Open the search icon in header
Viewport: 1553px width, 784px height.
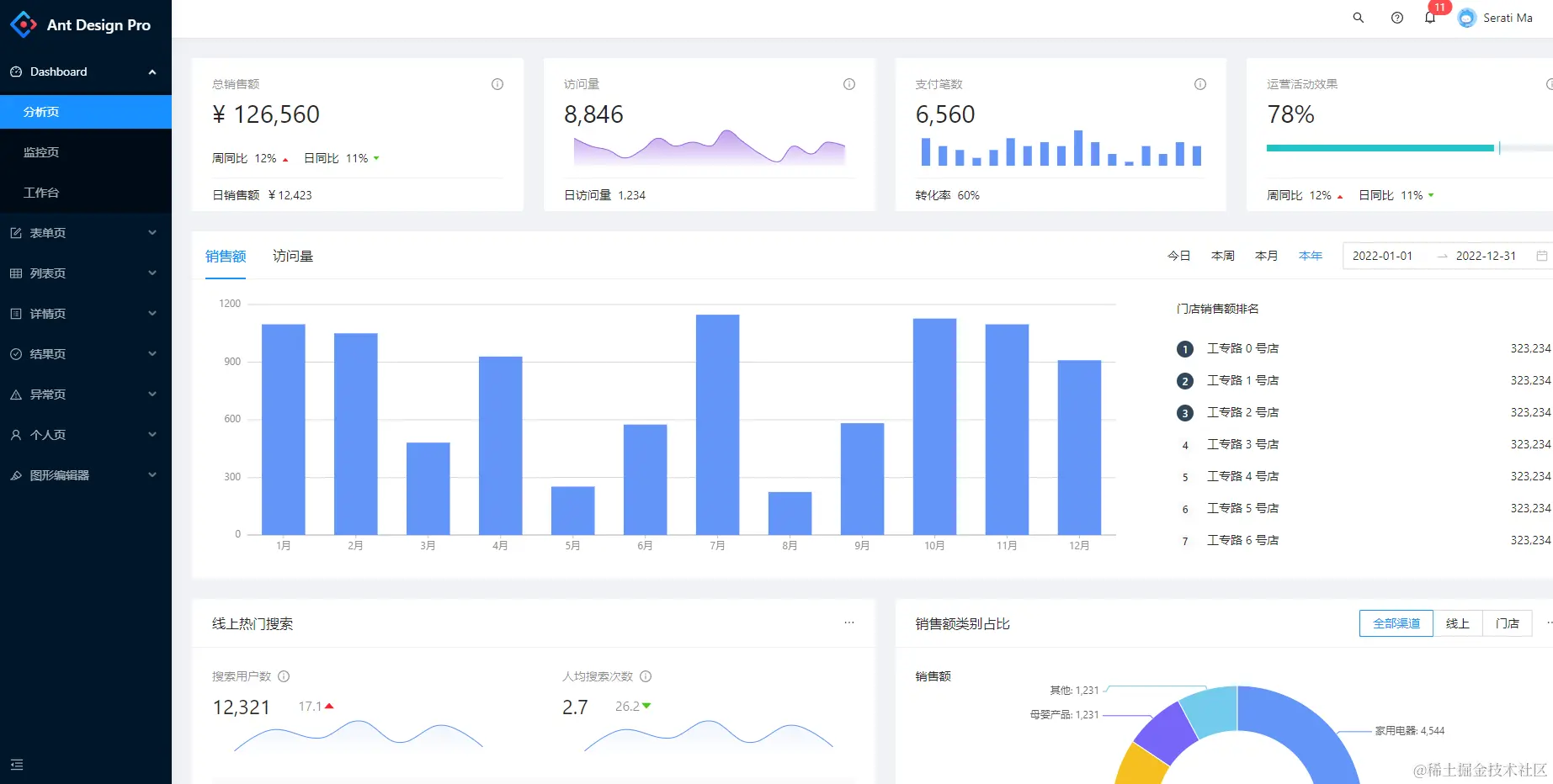click(x=1358, y=18)
